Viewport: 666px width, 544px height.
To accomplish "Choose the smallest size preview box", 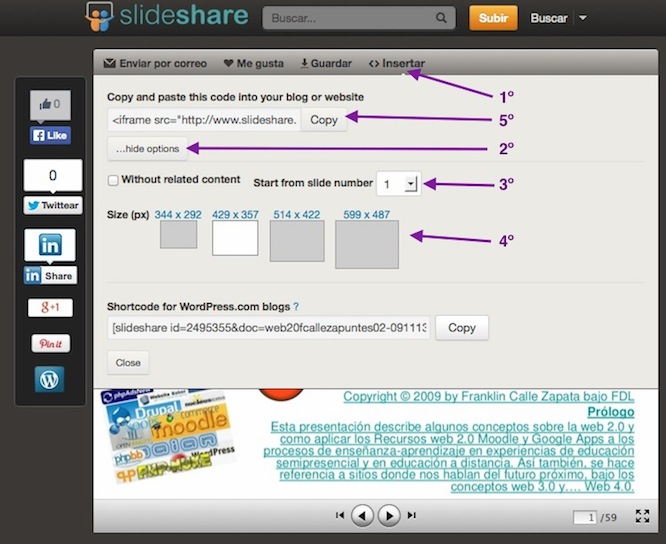I will (x=178, y=234).
